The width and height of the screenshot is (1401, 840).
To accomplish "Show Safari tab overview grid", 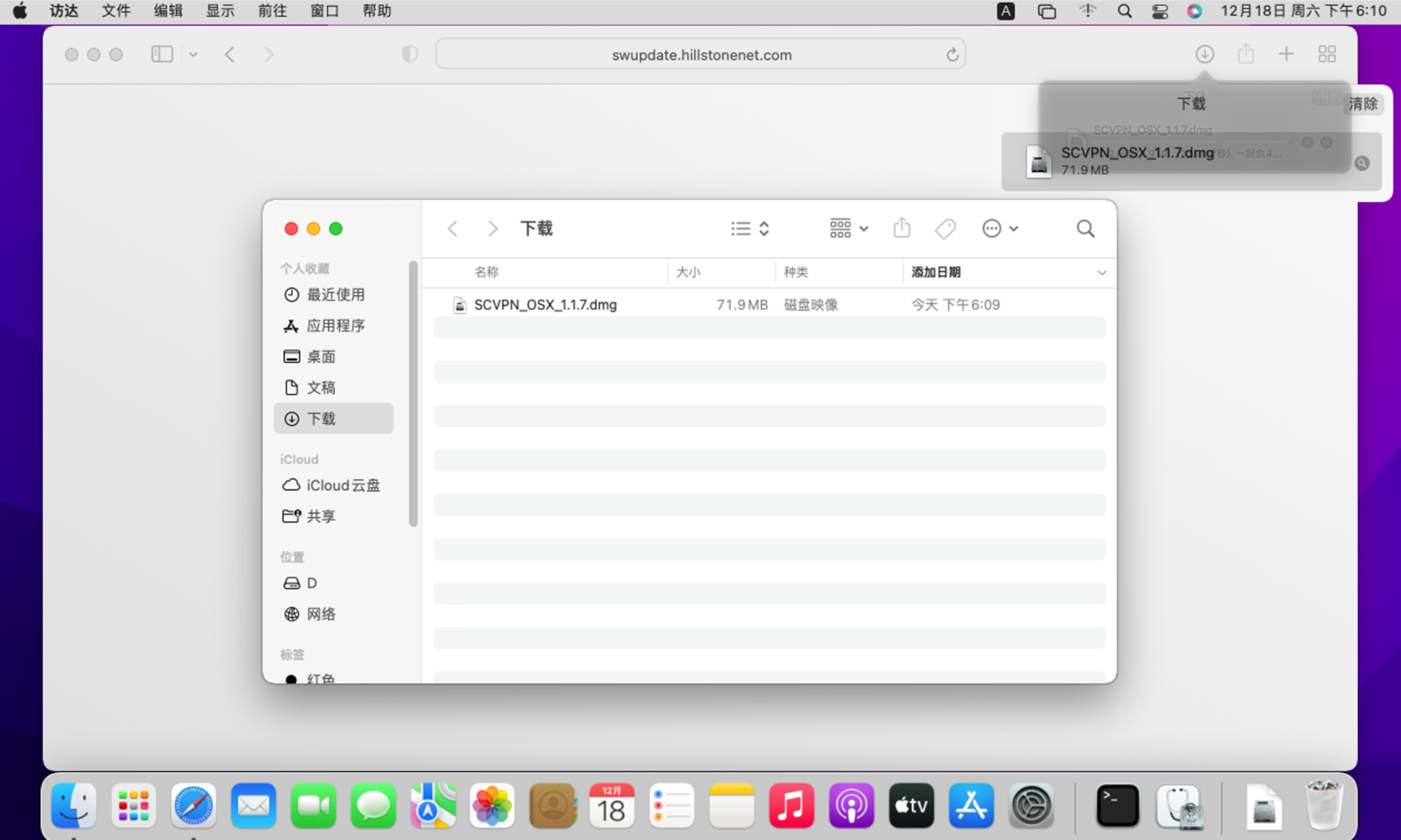I will click(x=1326, y=54).
